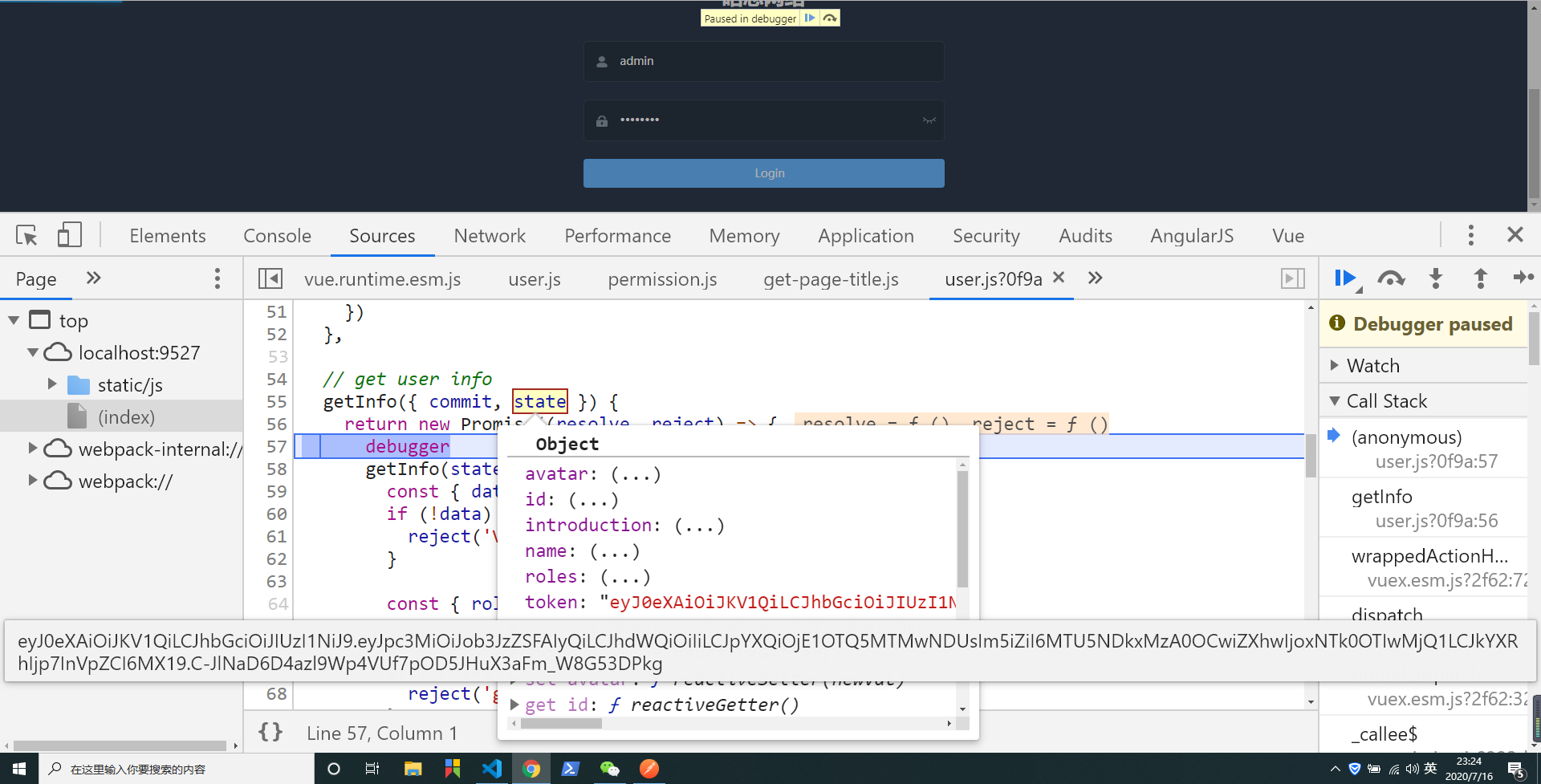Open File Explorer from the taskbar
This screenshot has width=1541, height=784.
pos(413,769)
